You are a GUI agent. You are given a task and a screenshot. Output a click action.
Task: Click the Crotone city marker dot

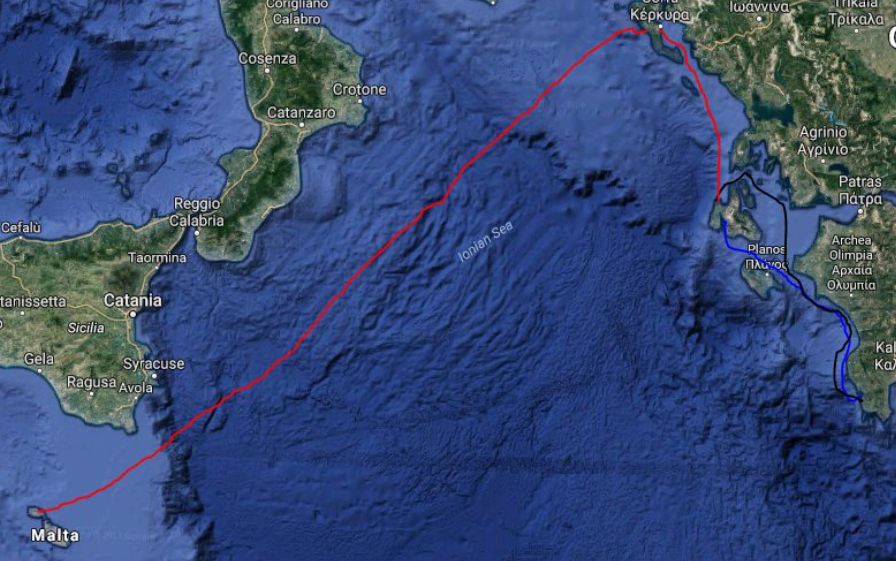(359, 101)
